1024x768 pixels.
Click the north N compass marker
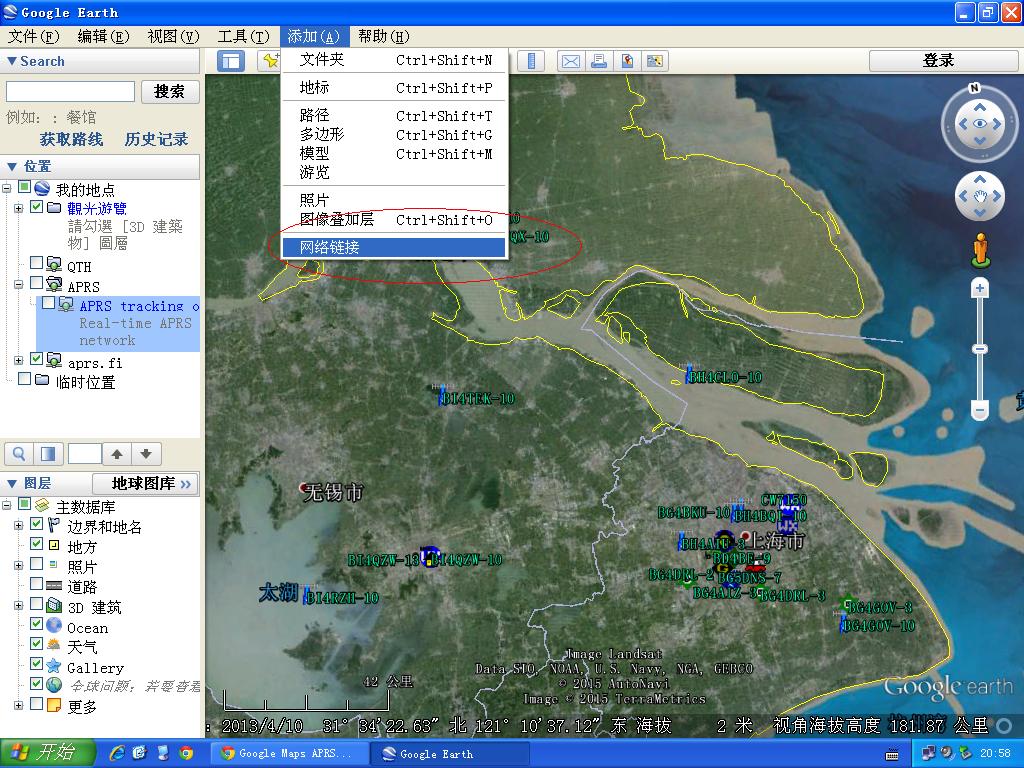click(974, 88)
